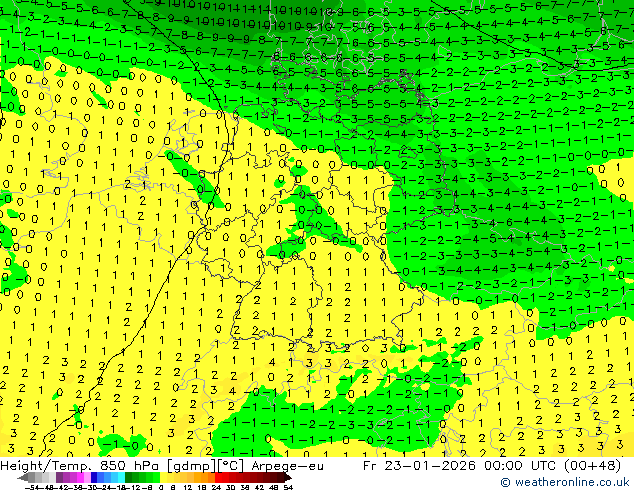Click the '54' legend scale maximum value
634x490 pixels.
[288, 487]
